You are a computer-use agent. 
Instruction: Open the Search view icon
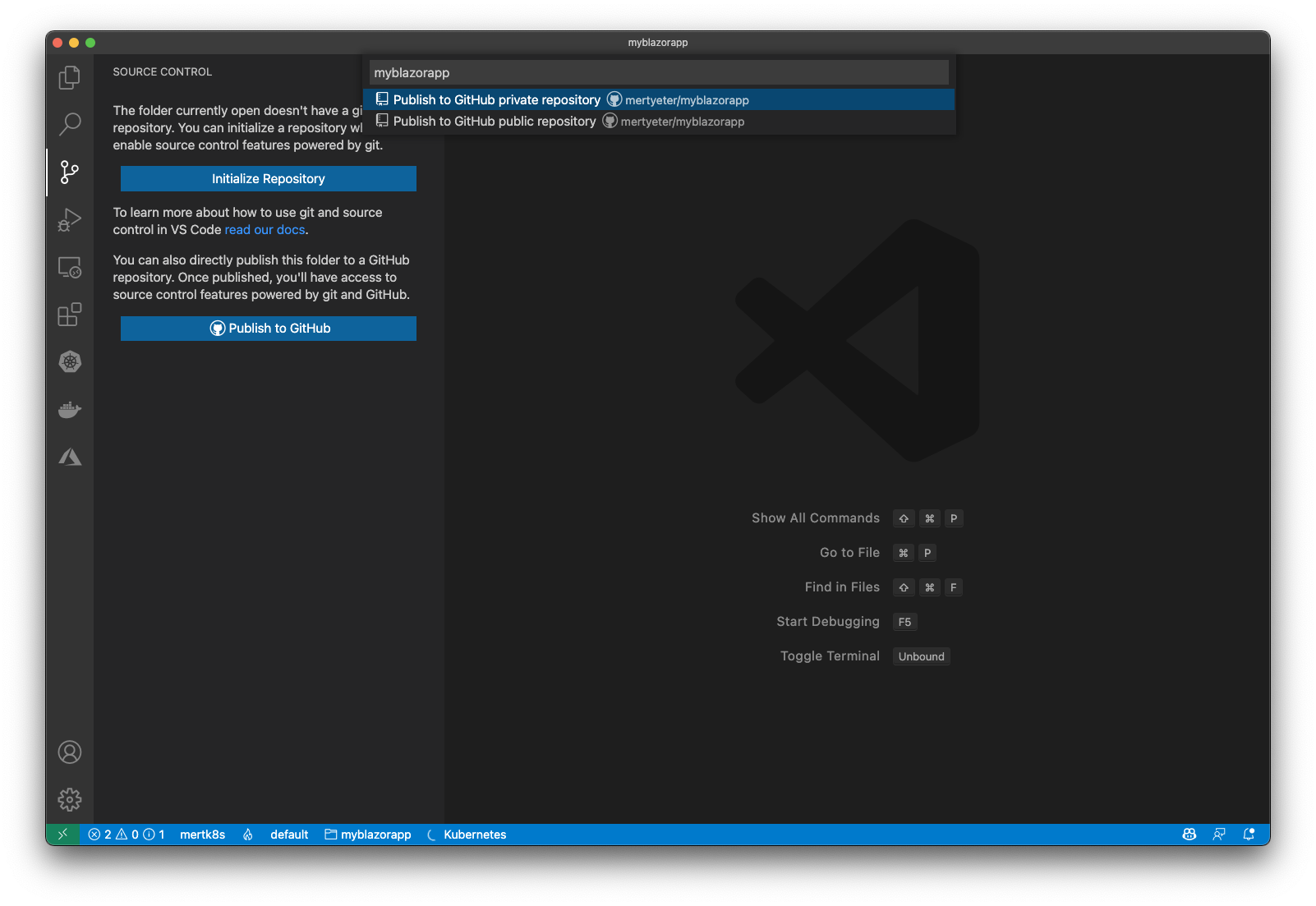pos(70,125)
